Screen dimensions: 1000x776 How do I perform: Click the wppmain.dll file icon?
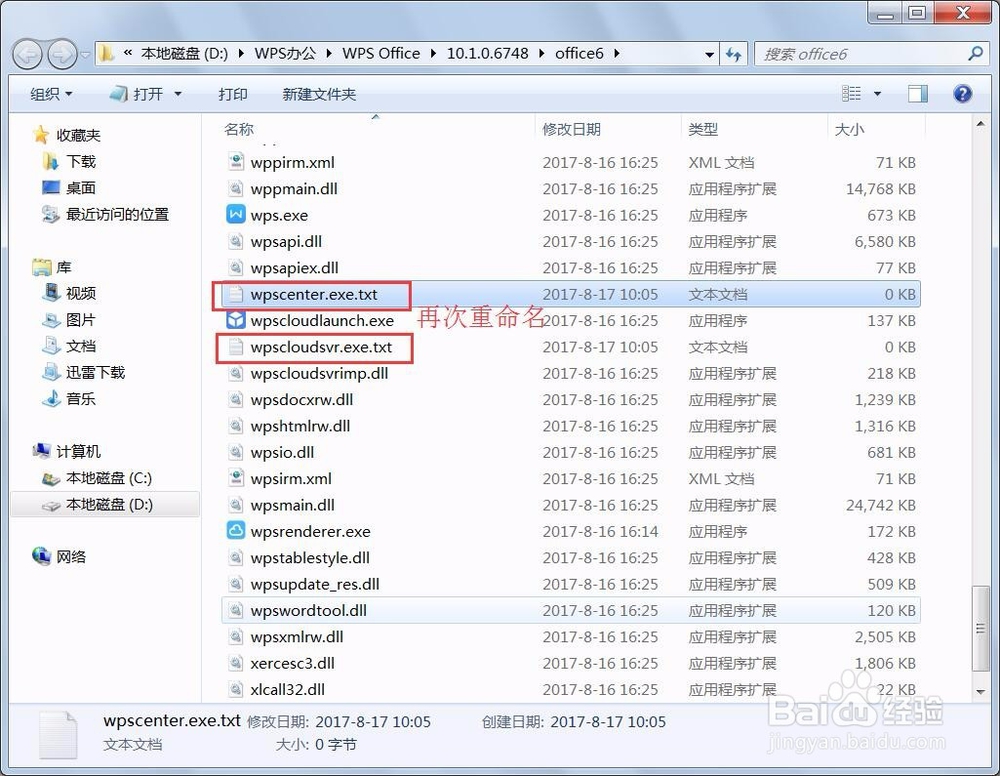point(236,189)
